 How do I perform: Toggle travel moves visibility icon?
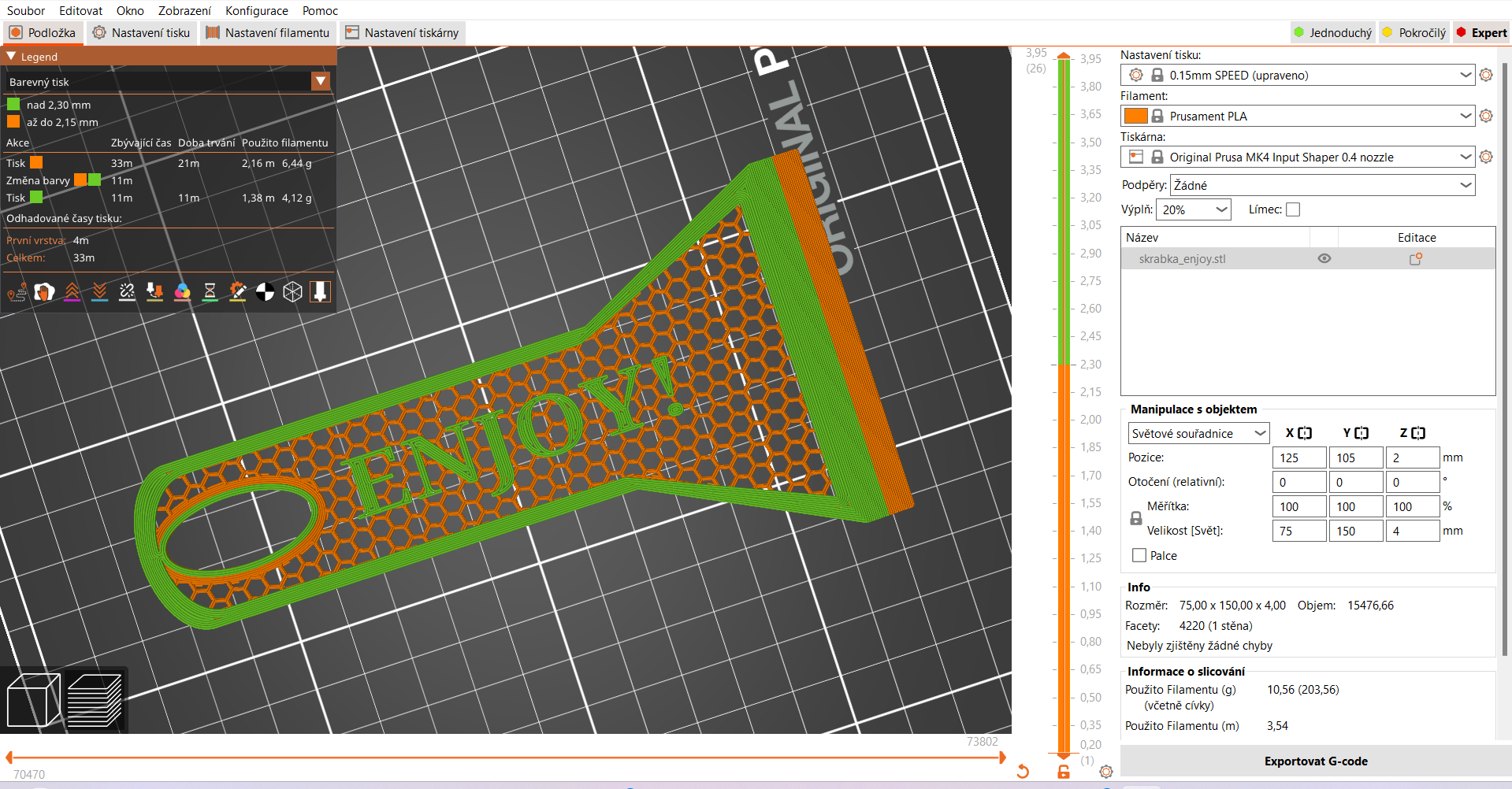click(x=17, y=292)
